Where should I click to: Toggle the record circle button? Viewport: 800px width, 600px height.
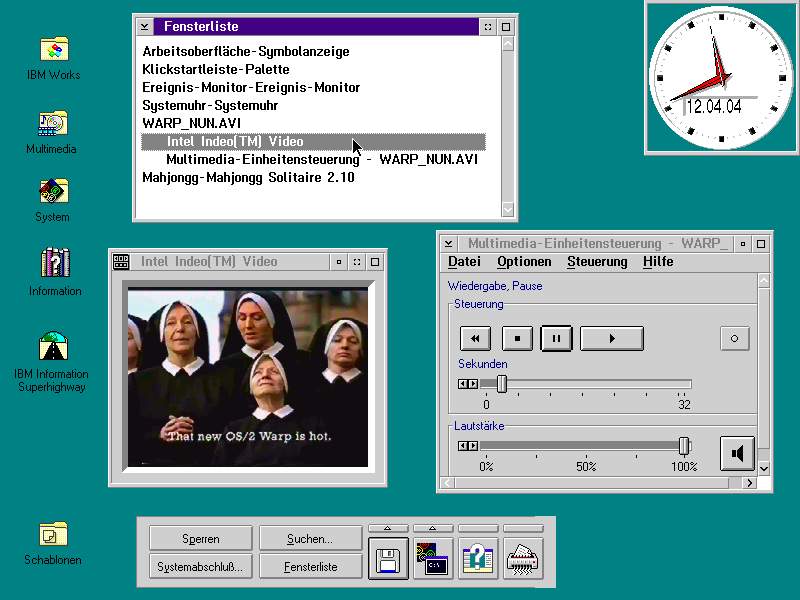tap(735, 338)
